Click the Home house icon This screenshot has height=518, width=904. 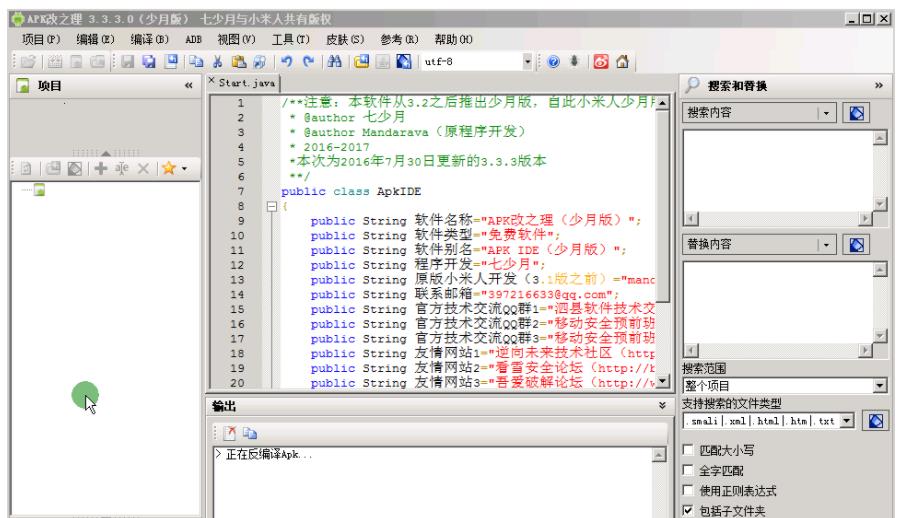point(622,62)
